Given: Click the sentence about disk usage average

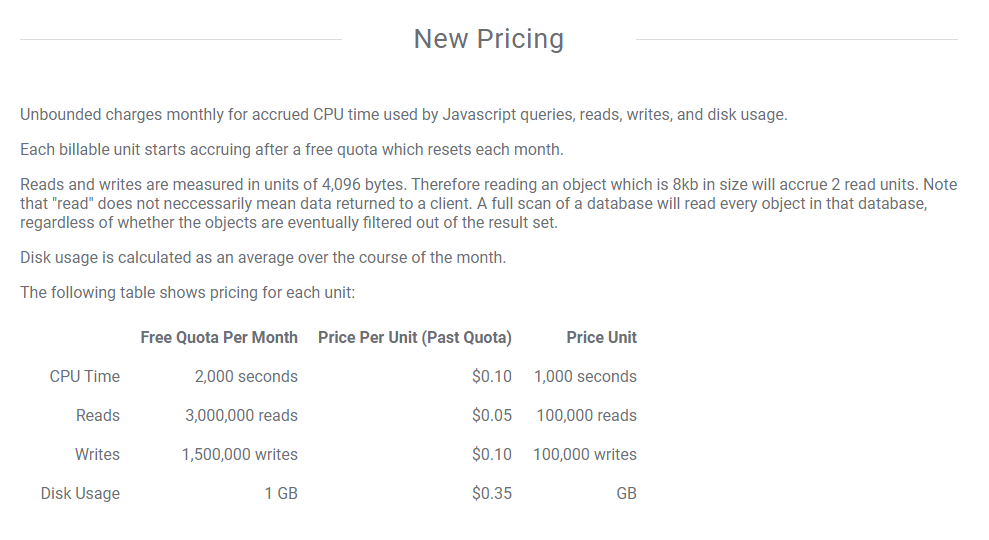Looking at the screenshot, I should pyautogui.click(x=263, y=258).
